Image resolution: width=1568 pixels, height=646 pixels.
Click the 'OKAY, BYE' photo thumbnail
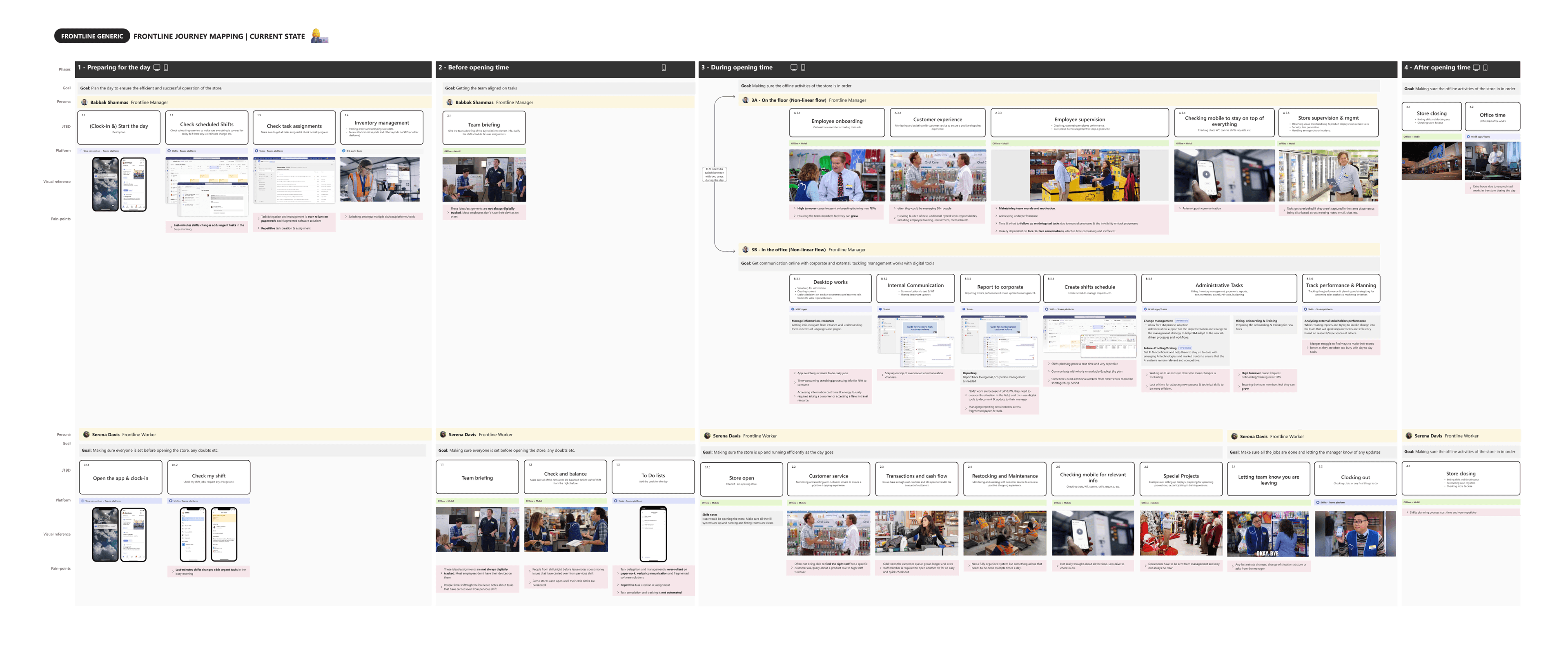point(1267,533)
